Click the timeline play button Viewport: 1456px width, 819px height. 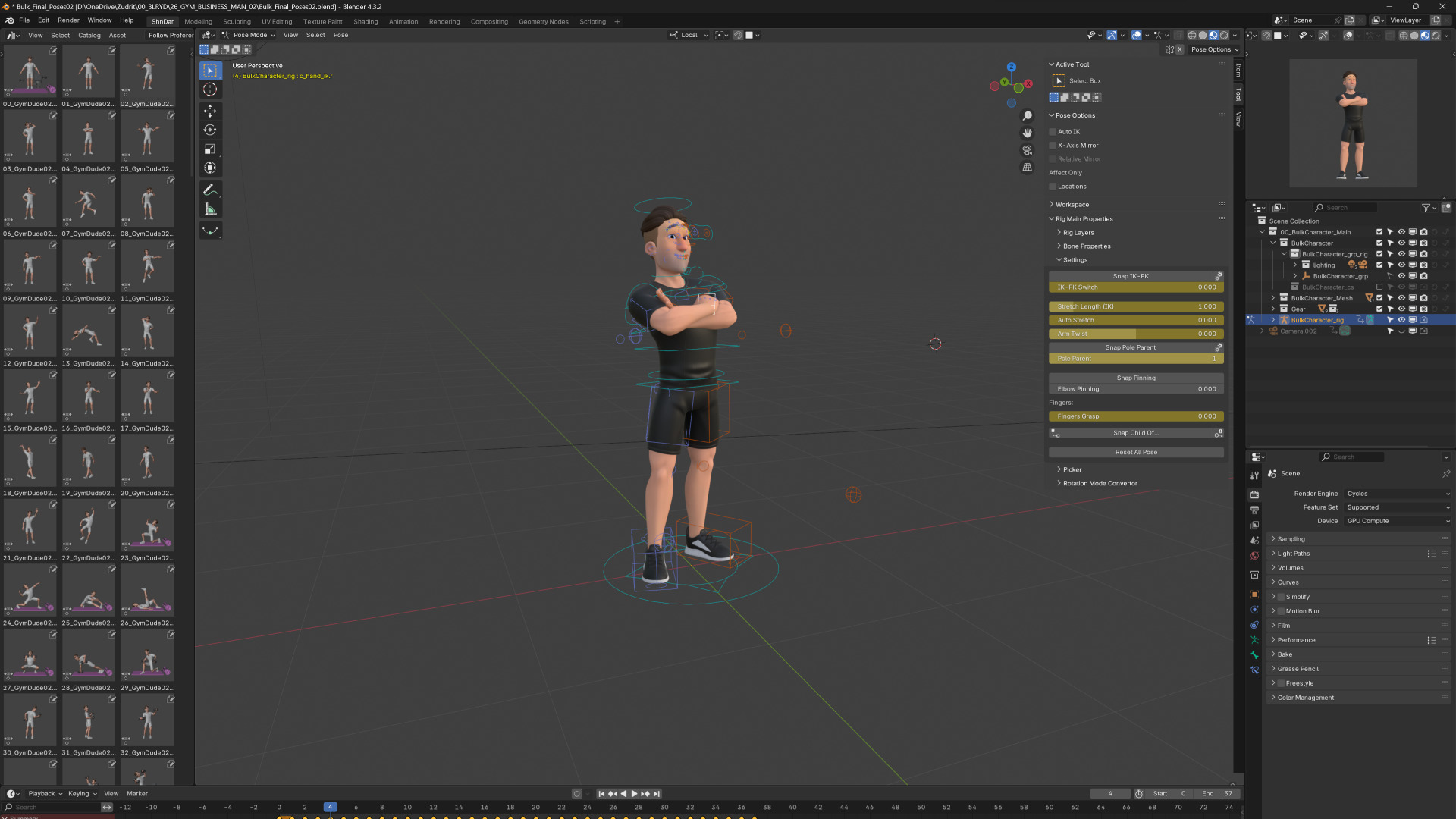634,794
